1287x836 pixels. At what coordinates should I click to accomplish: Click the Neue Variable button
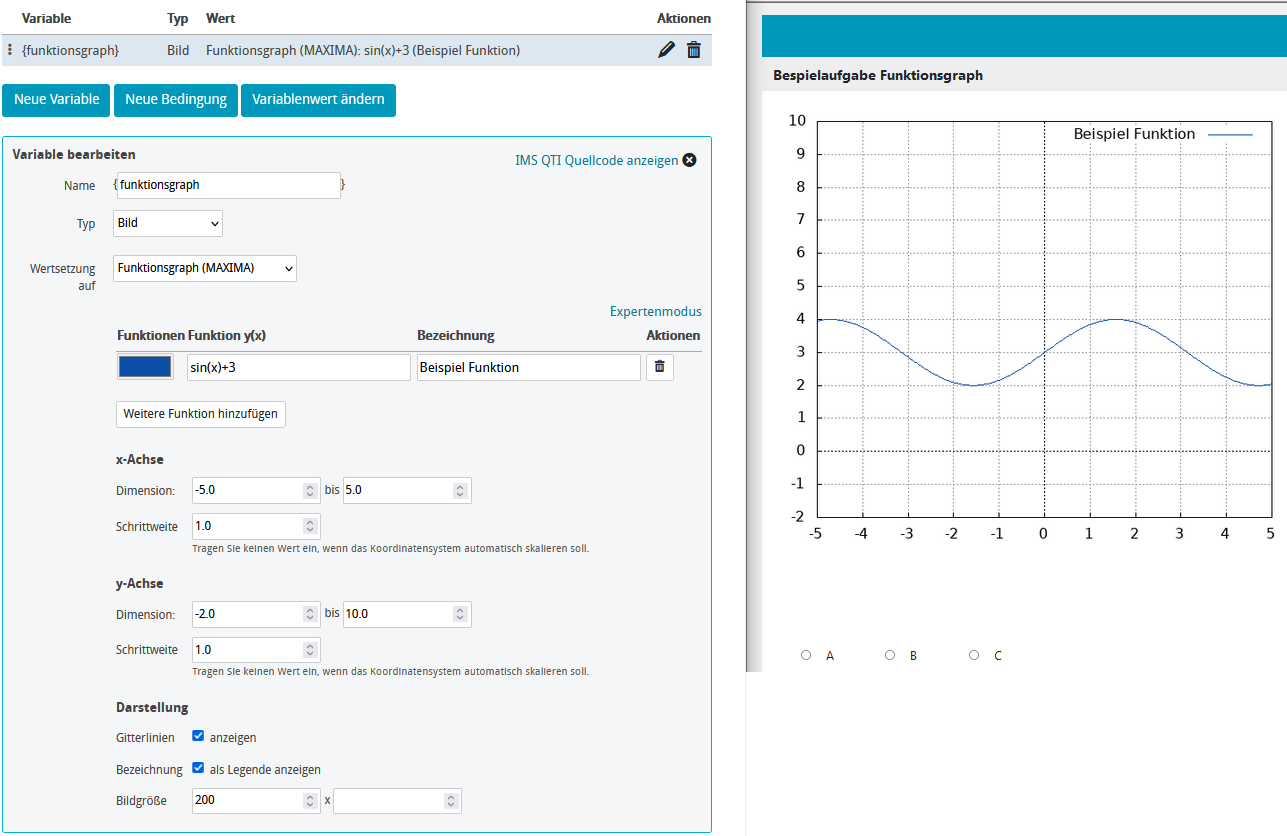pos(55,100)
